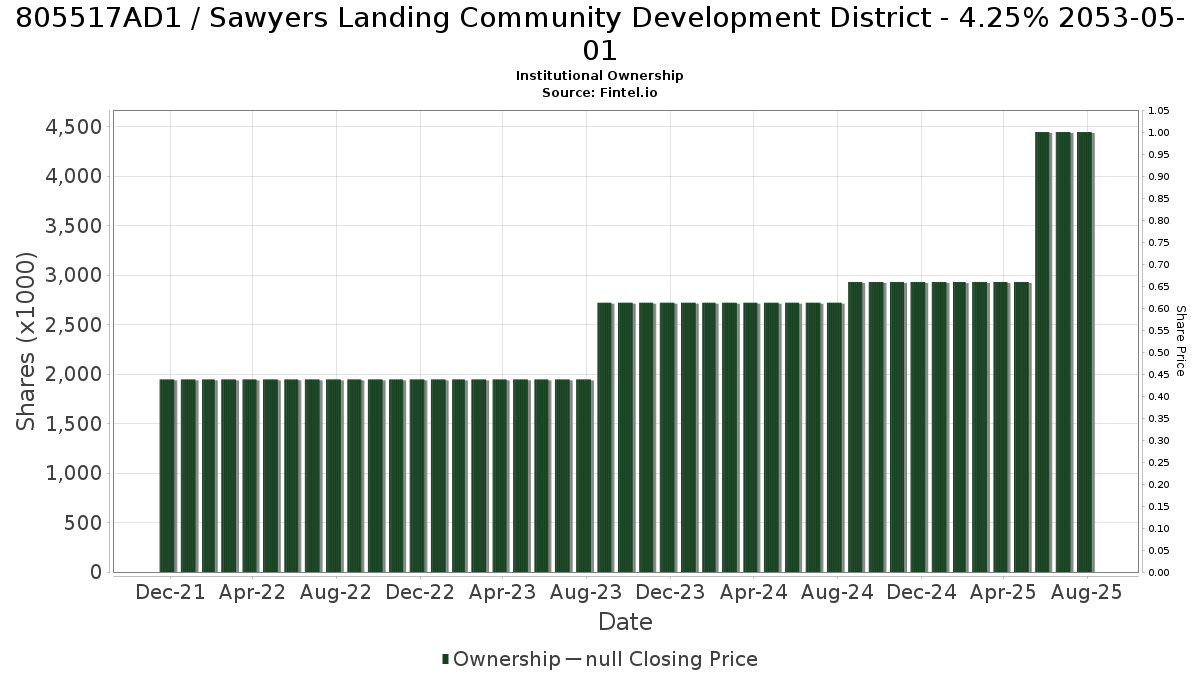
Task: Click the Source: Fintel.io text
Action: [600, 92]
